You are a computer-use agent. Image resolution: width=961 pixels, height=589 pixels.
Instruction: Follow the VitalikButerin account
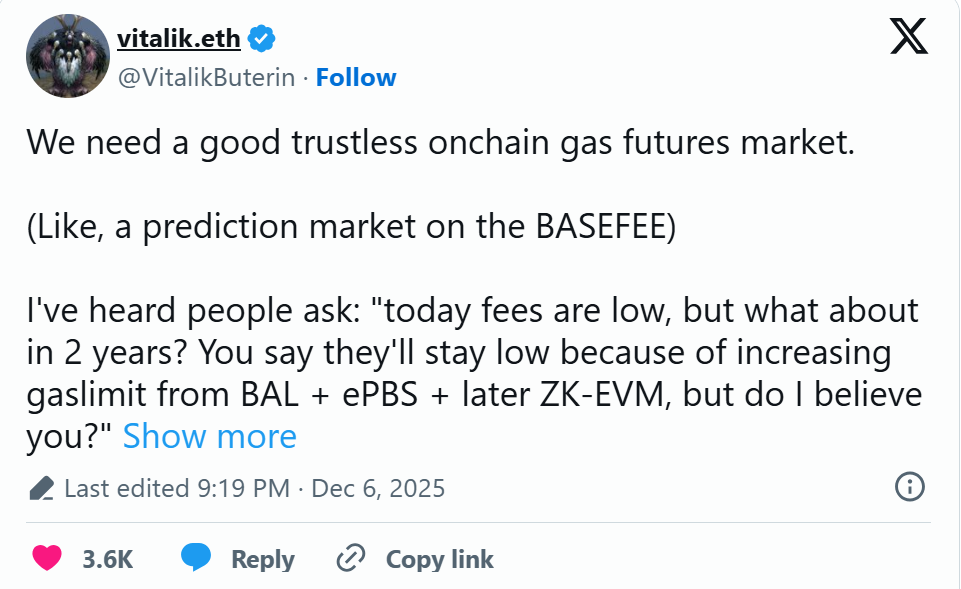pyautogui.click(x=356, y=78)
